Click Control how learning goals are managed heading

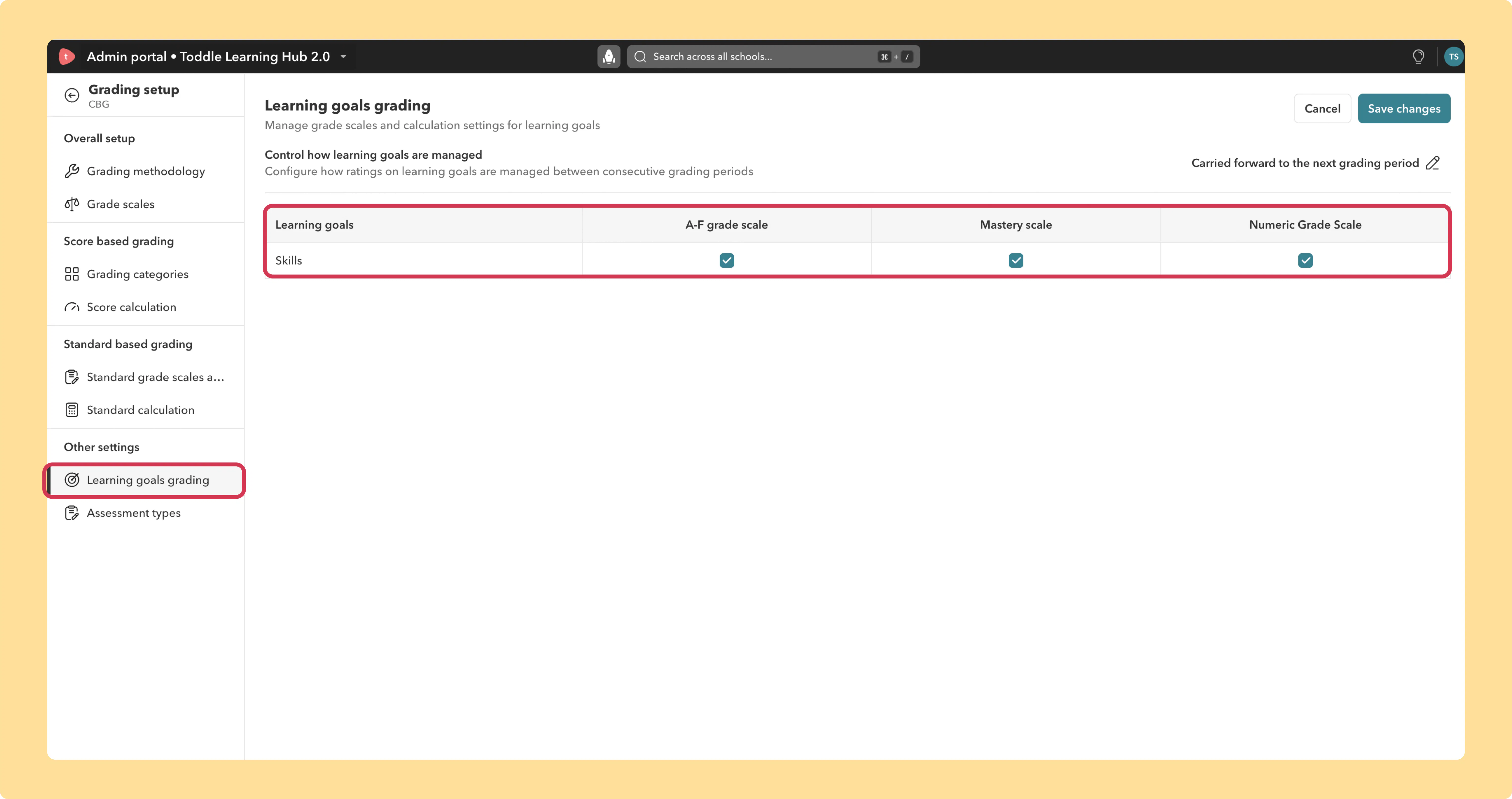[x=373, y=155]
